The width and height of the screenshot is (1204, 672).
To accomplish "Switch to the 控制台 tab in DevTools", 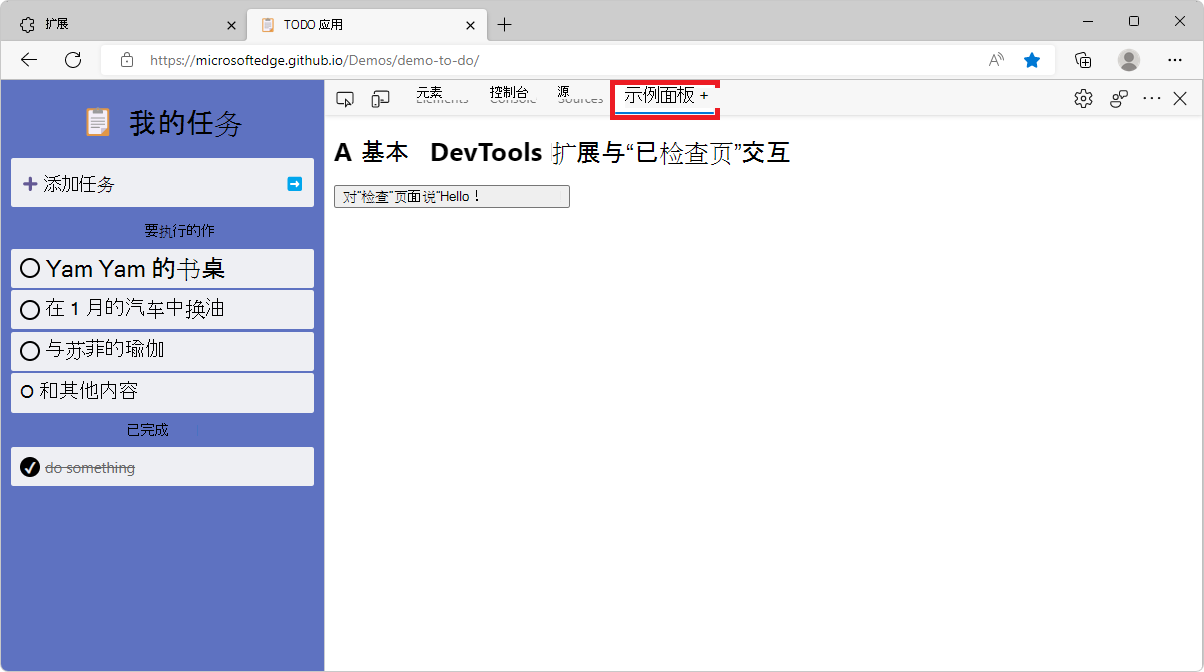I will pyautogui.click(x=511, y=96).
